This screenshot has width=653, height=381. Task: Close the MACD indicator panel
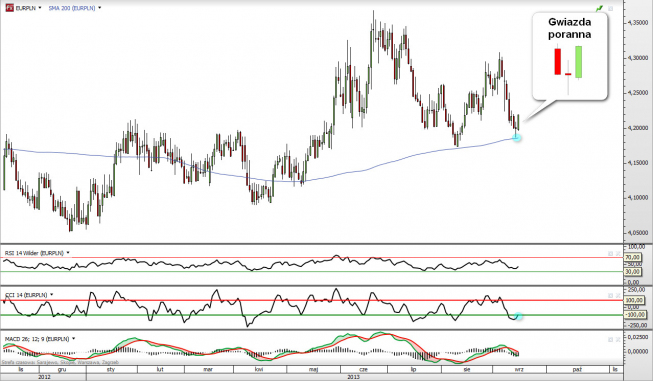pos(618,339)
